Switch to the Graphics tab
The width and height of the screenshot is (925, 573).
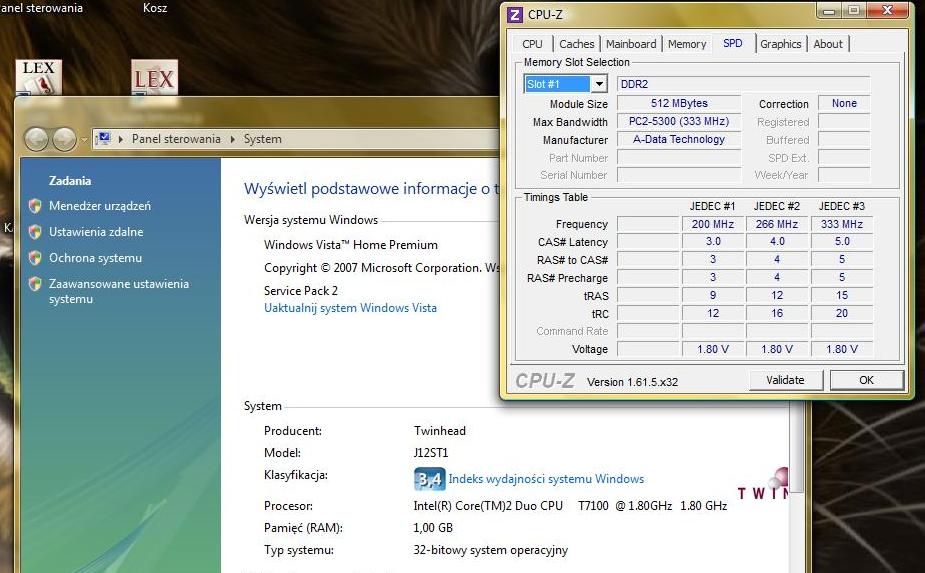780,44
